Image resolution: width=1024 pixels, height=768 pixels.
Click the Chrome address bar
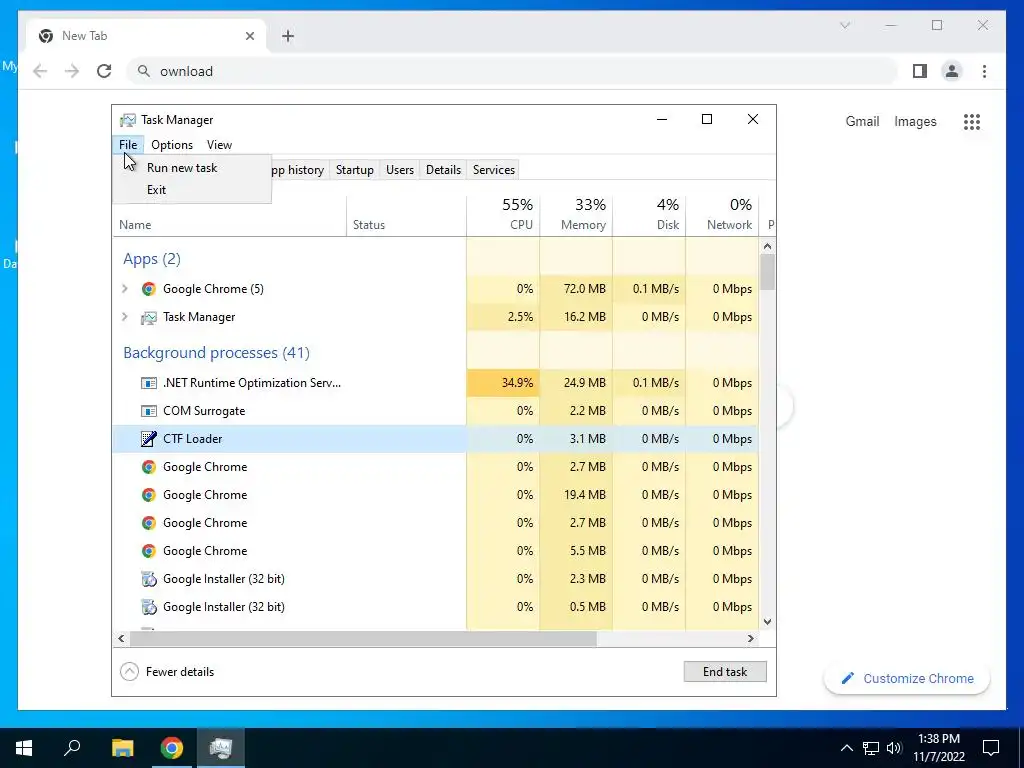[512, 71]
